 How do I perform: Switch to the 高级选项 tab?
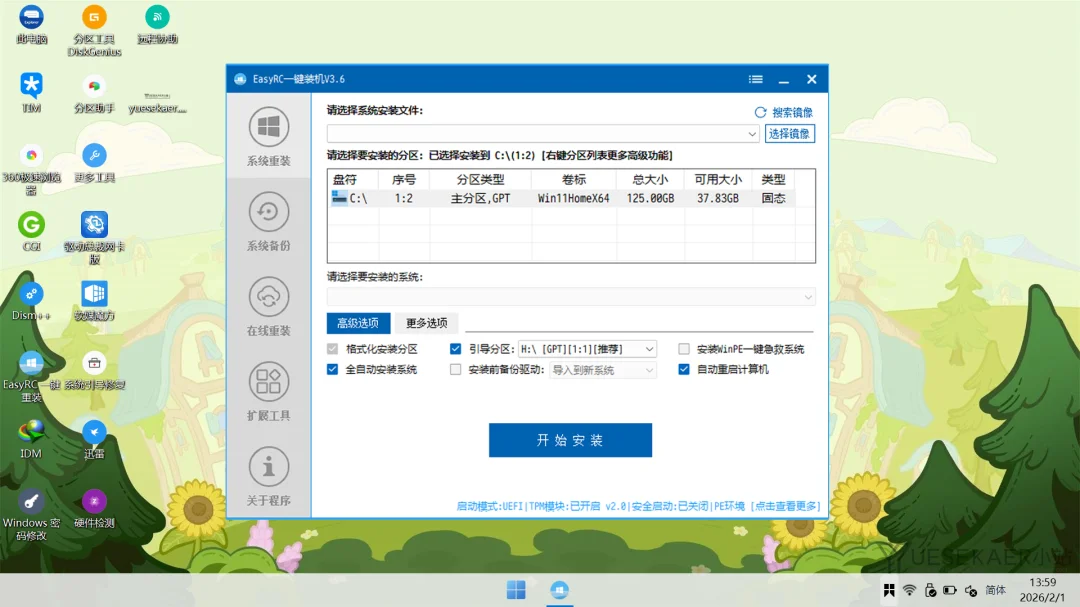[358, 323]
